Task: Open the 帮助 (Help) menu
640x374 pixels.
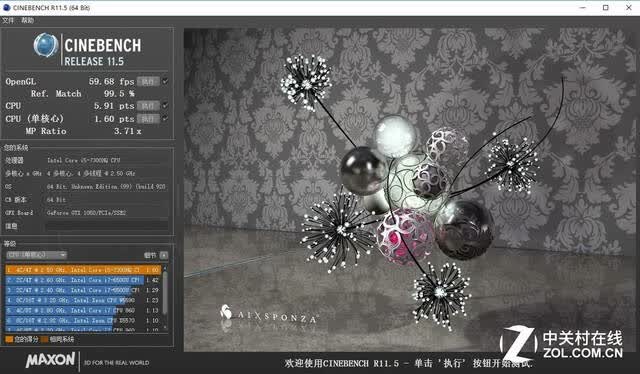Action: click(x=27, y=20)
